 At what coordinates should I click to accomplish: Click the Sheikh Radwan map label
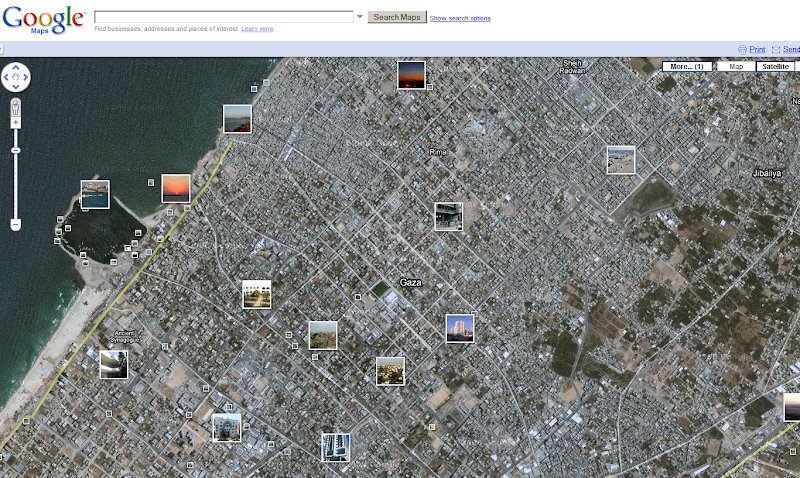572,67
